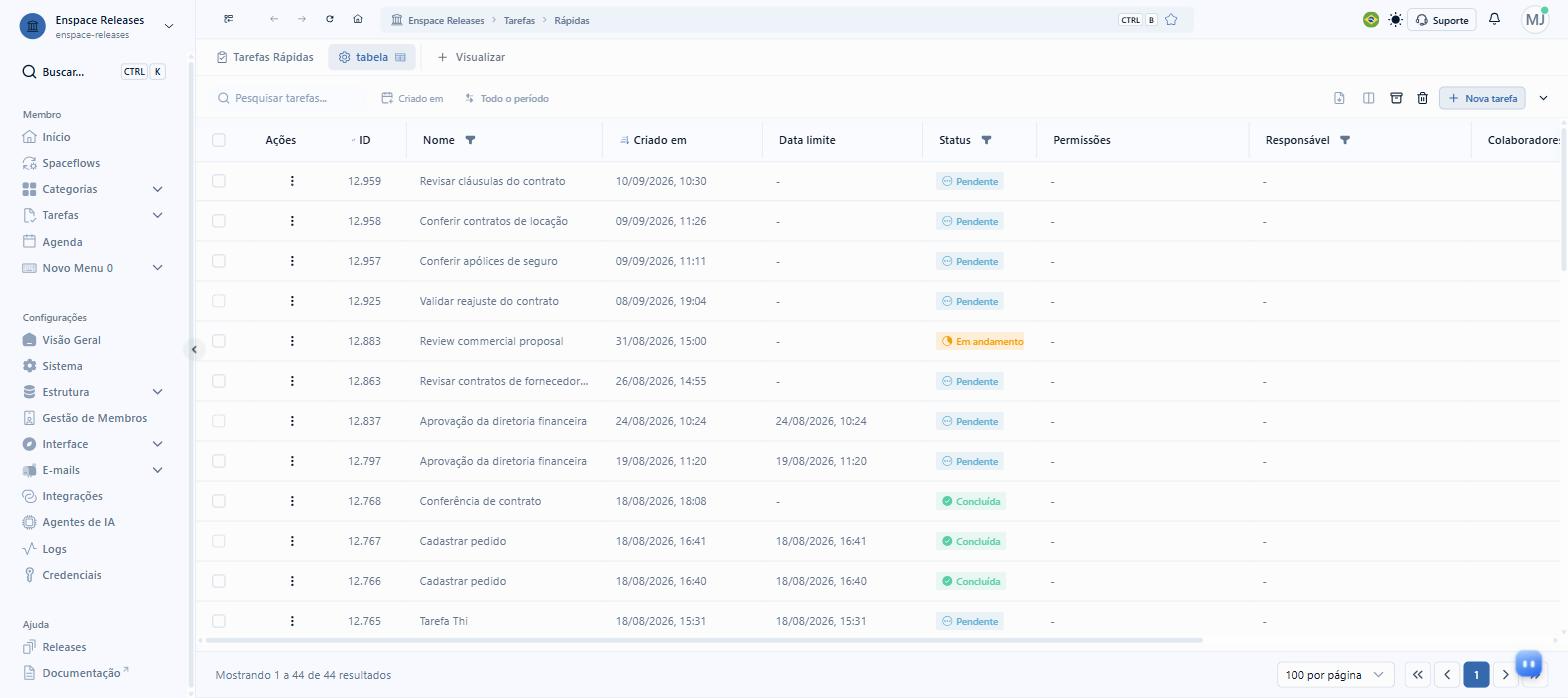
Task: Switch theme with the sun icon
Action: tap(1395, 19)
